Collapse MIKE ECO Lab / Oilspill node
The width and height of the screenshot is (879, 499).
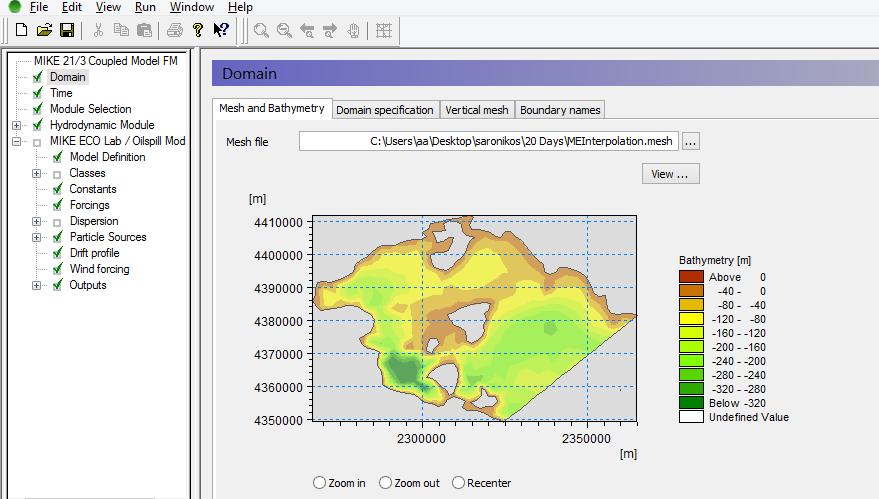(x=16, y=141)
